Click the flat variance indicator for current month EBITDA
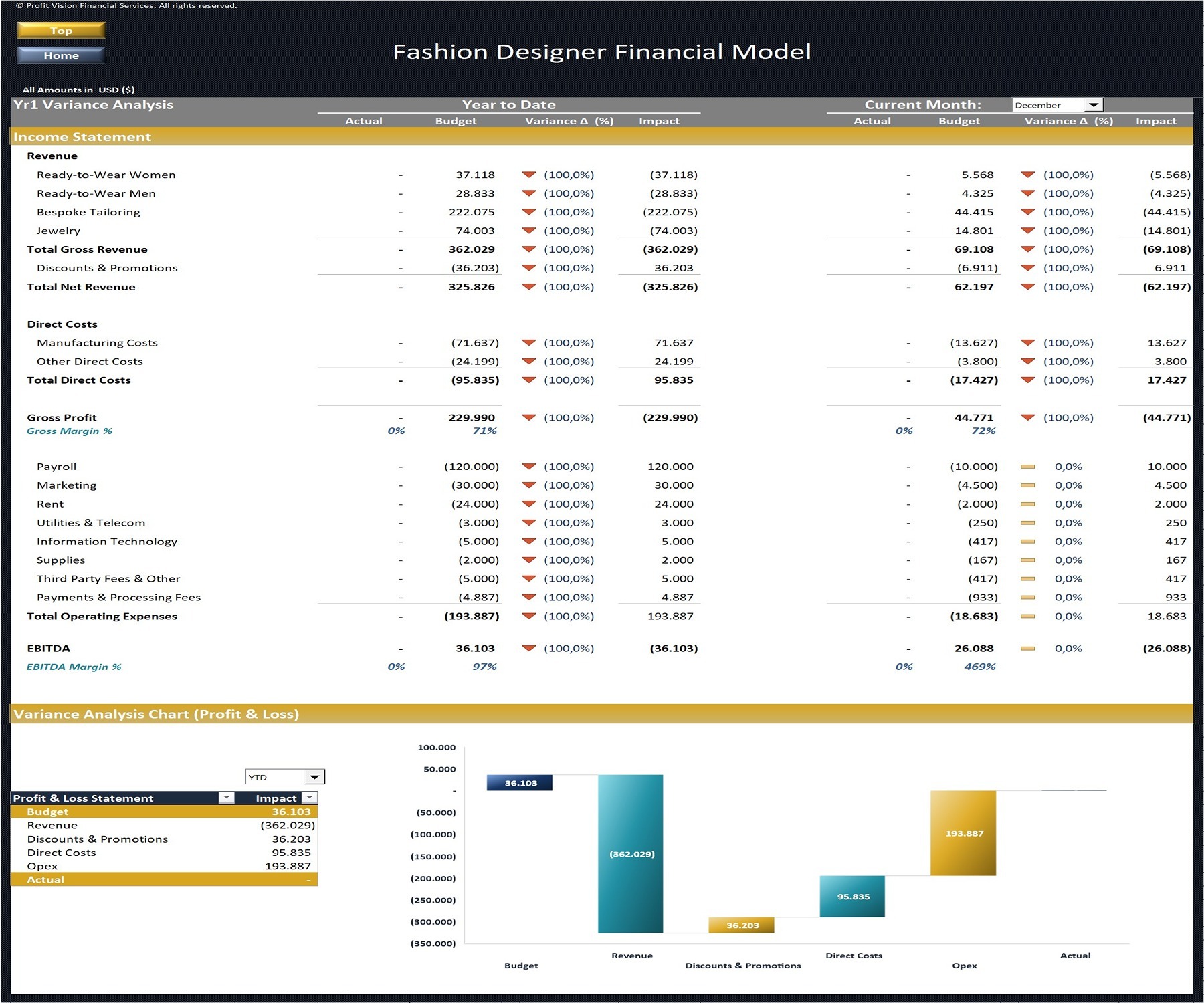 [x=1028, y=649]
